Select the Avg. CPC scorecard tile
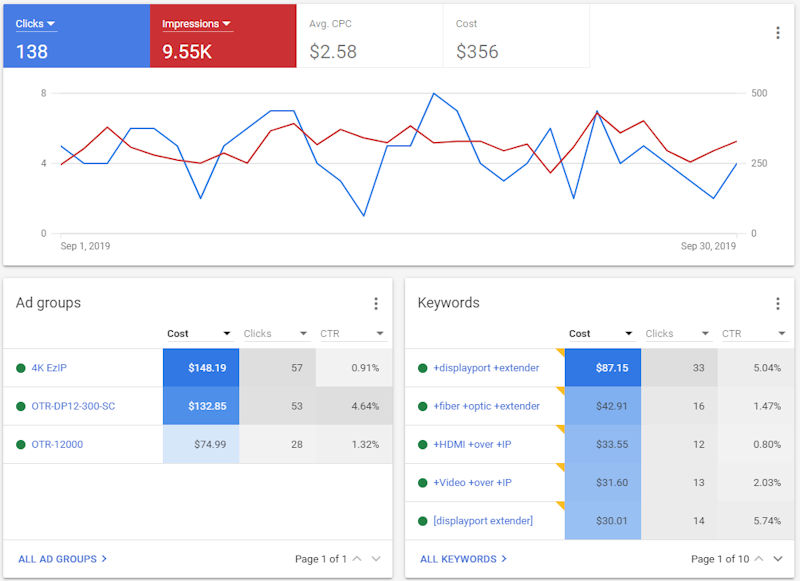The height and width of the screenshot is (581, 800). [x=369, y=36]
